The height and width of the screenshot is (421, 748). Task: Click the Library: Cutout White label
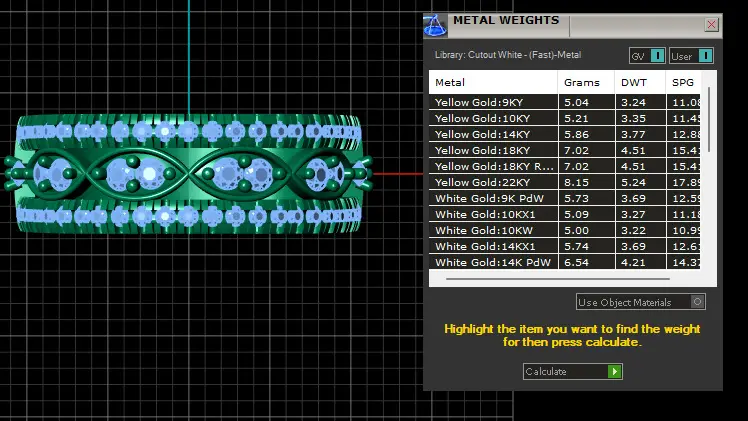click(x=508, y=55)
